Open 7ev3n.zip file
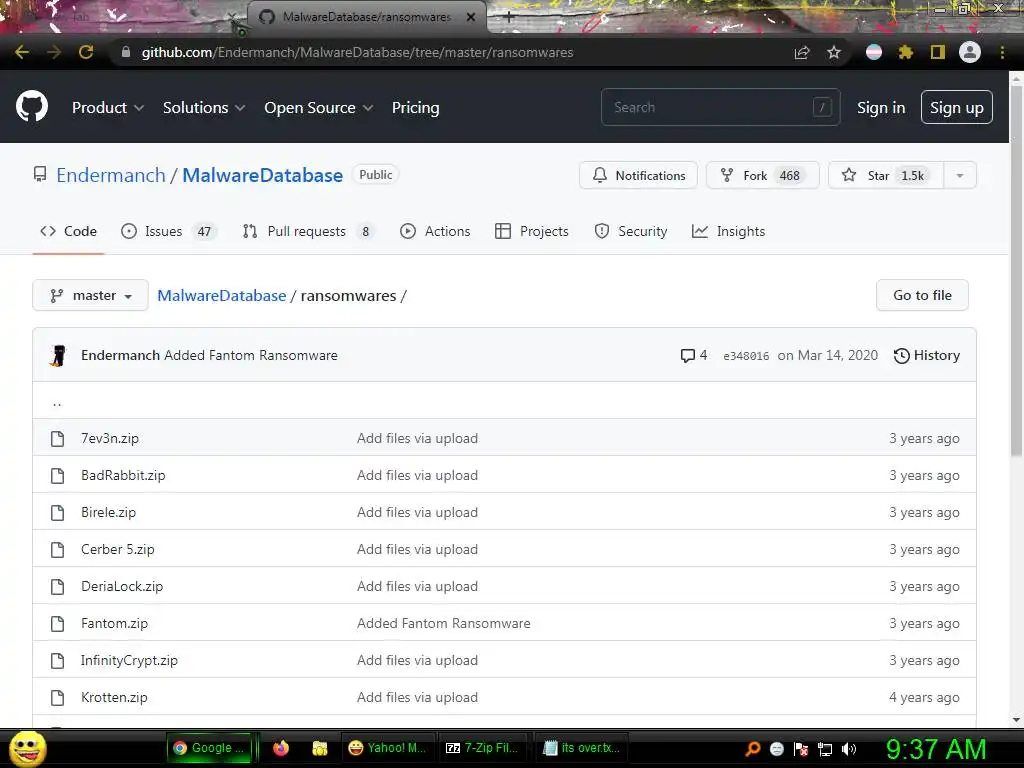Image resolution: width=1024 pixels, height=768 pixels. click(110, 438)
